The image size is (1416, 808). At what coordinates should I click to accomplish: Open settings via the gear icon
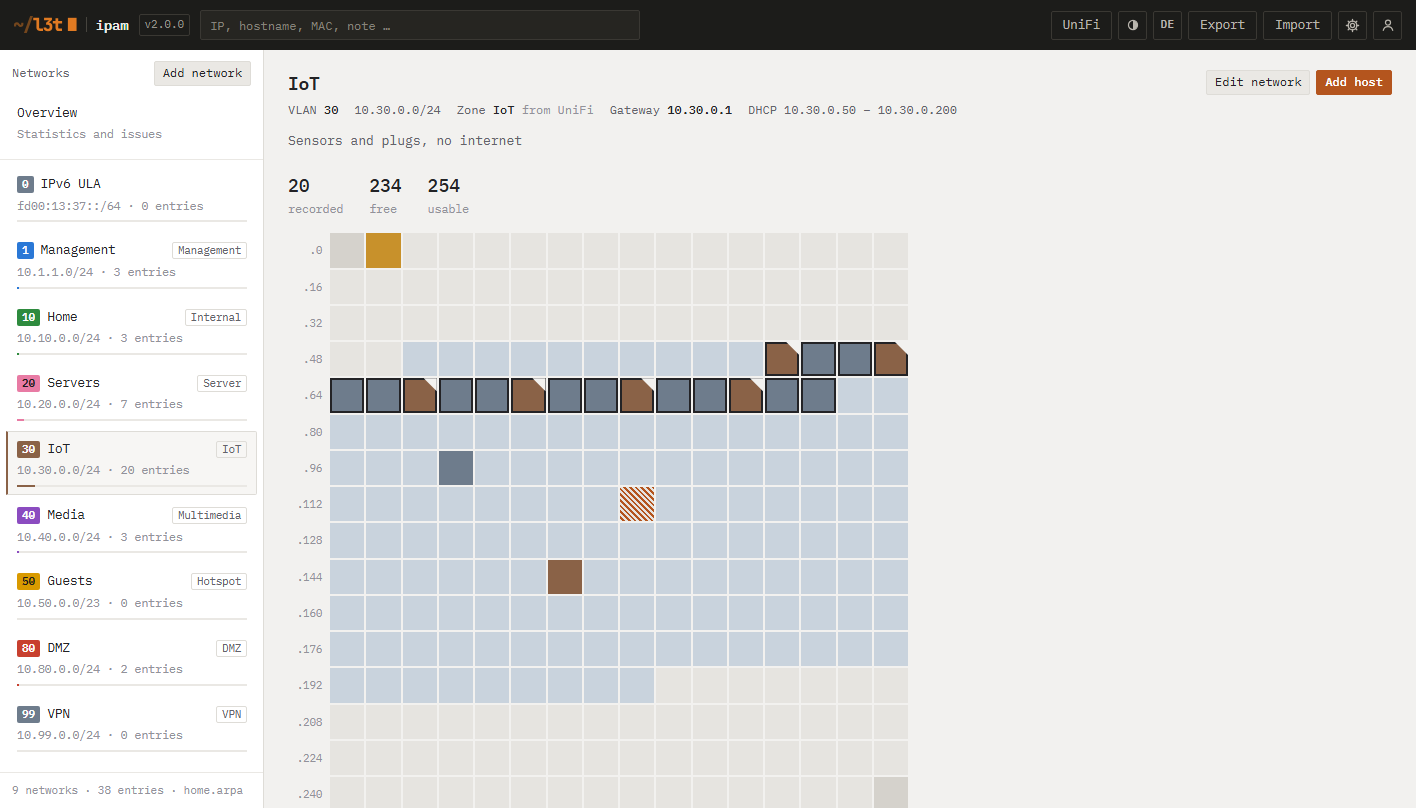(1352, 25)
